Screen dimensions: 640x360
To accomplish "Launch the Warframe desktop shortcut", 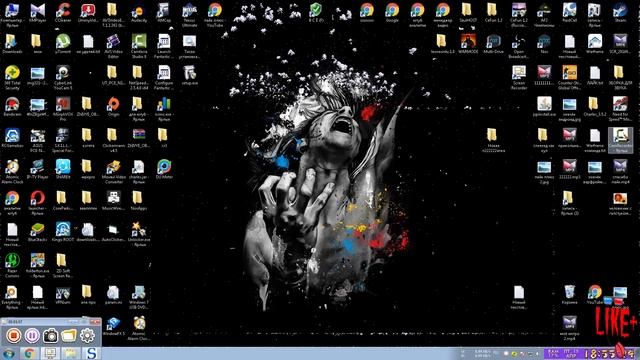I will click(x=595, y=44).
